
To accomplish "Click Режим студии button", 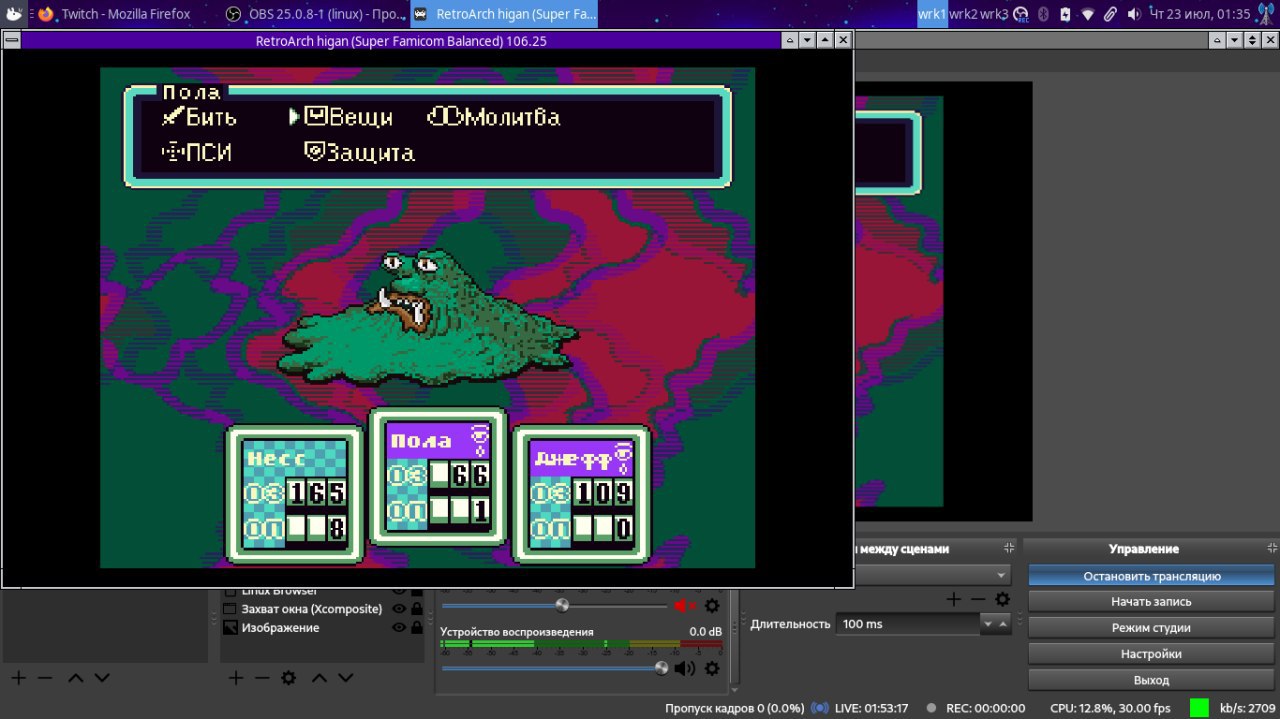I will click(x=1151, y=628).
